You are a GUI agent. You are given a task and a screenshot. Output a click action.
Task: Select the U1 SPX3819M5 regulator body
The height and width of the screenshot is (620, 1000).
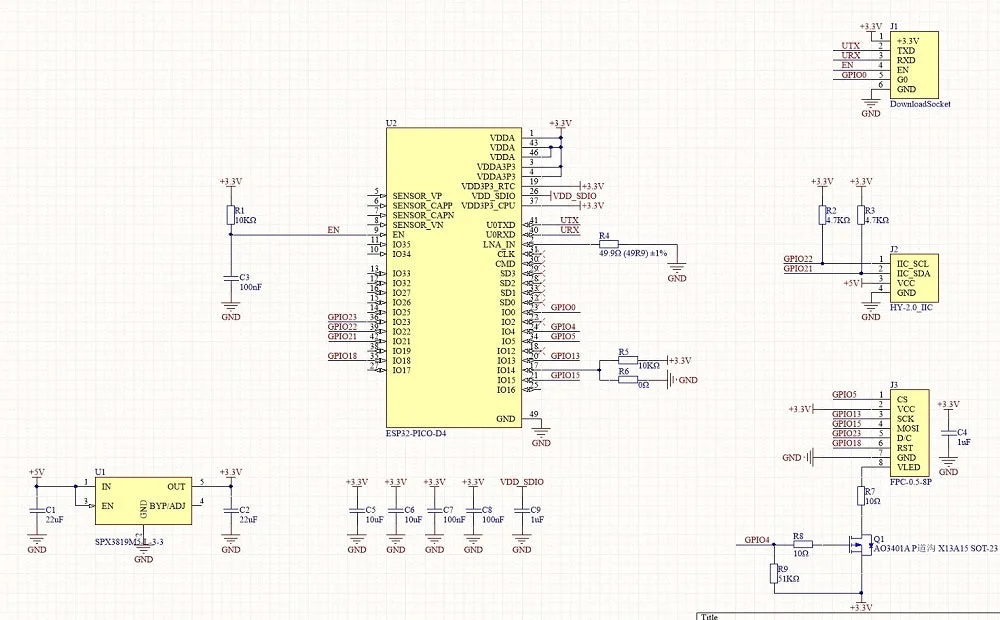[x=143, y=501]
